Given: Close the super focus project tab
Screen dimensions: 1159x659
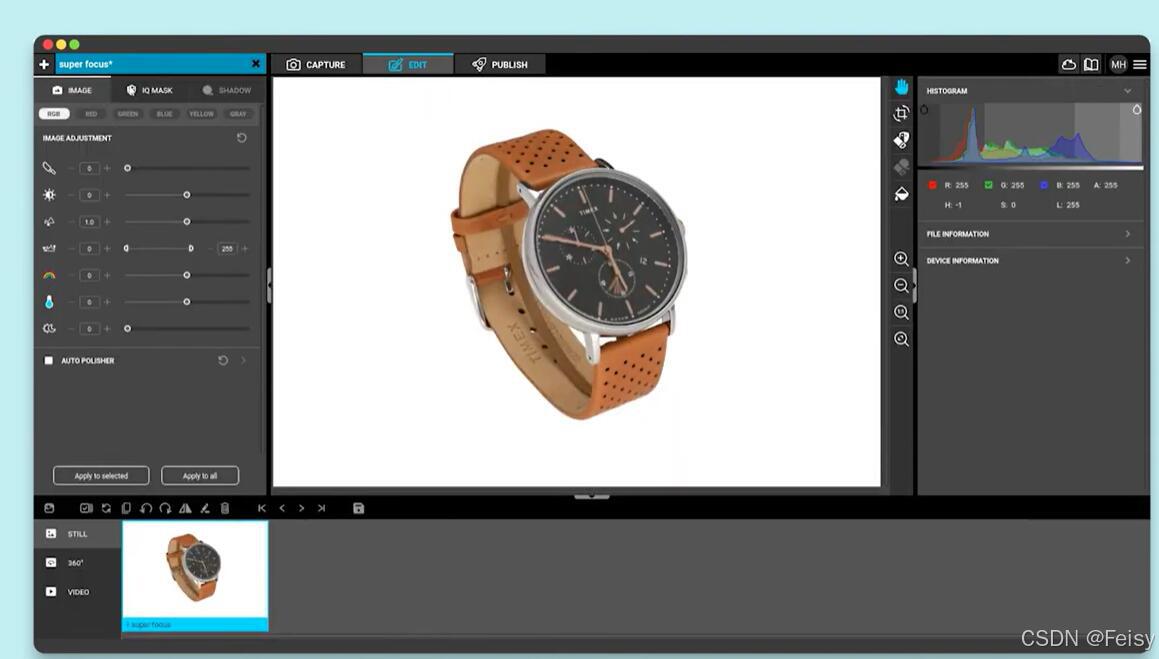Looking at the screenshot, I should pyautogui.click(x=256, y=64).
